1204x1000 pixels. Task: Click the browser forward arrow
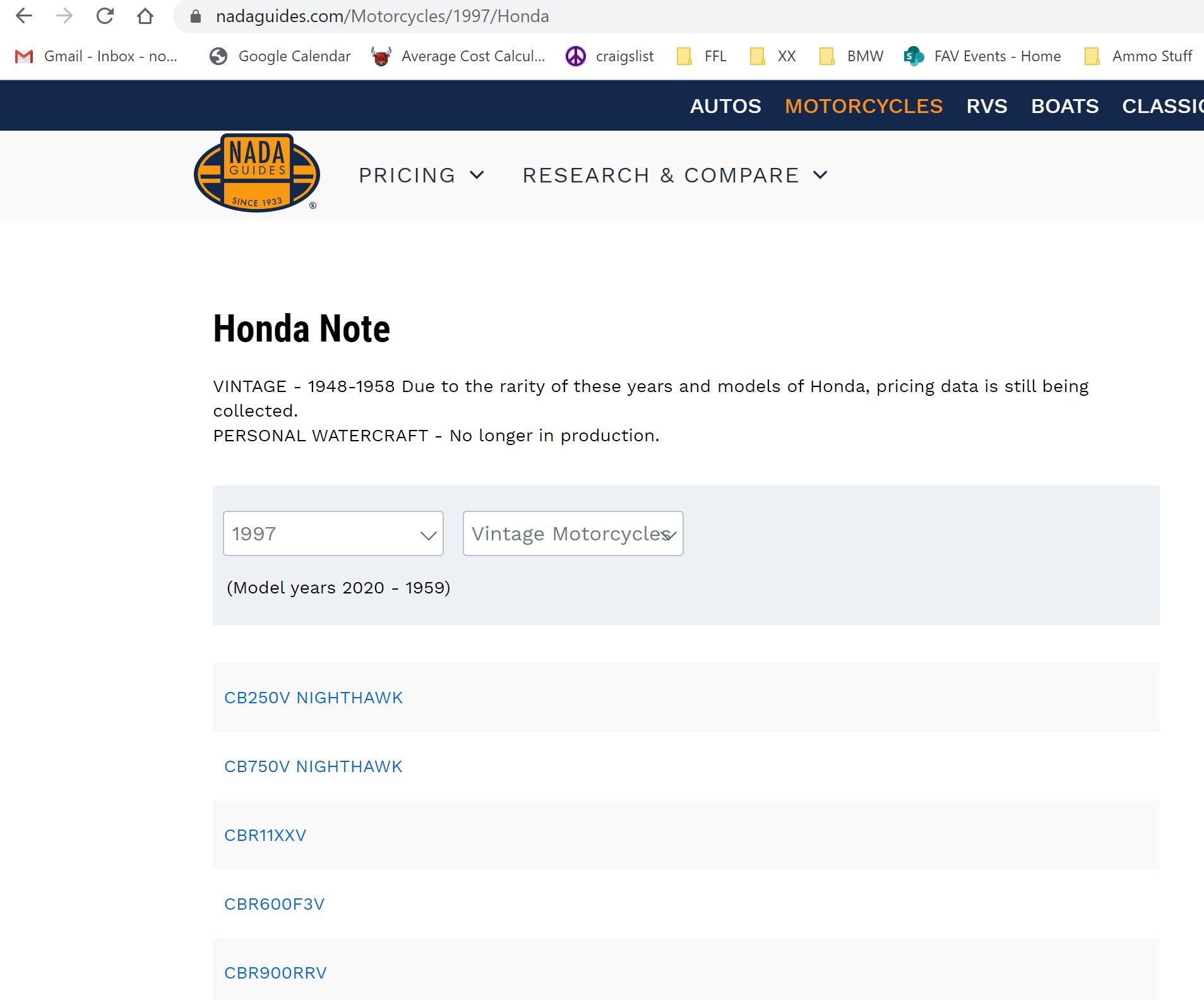pos(64,16)
